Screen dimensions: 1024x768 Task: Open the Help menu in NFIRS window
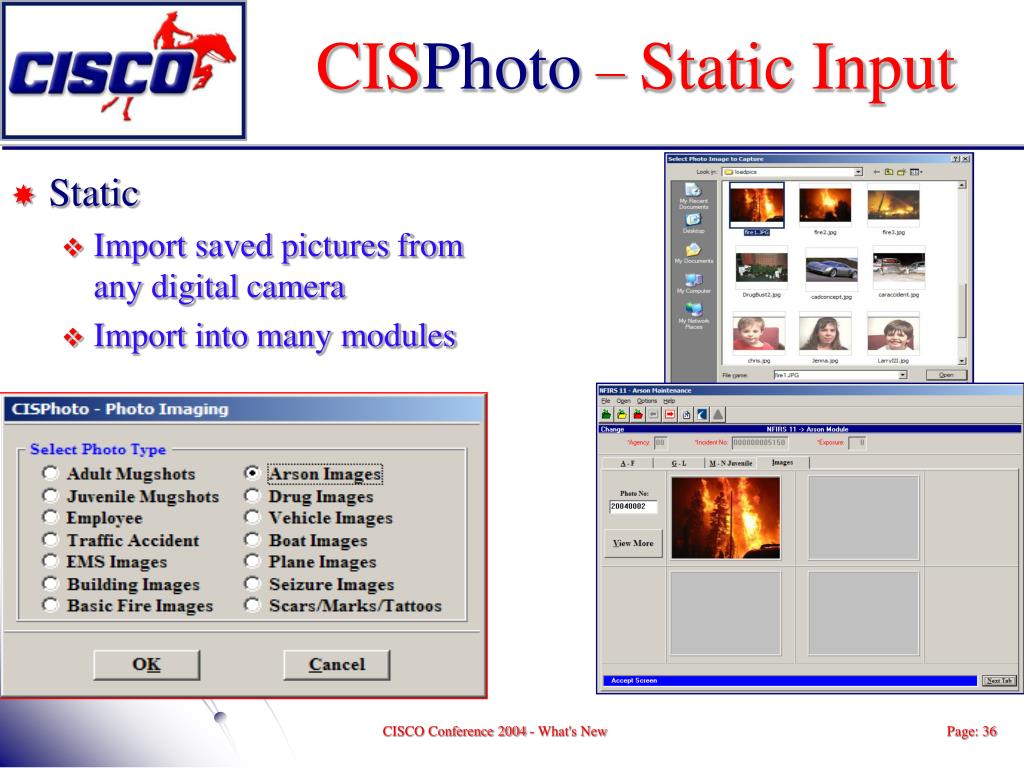click(x=669, y=401)
